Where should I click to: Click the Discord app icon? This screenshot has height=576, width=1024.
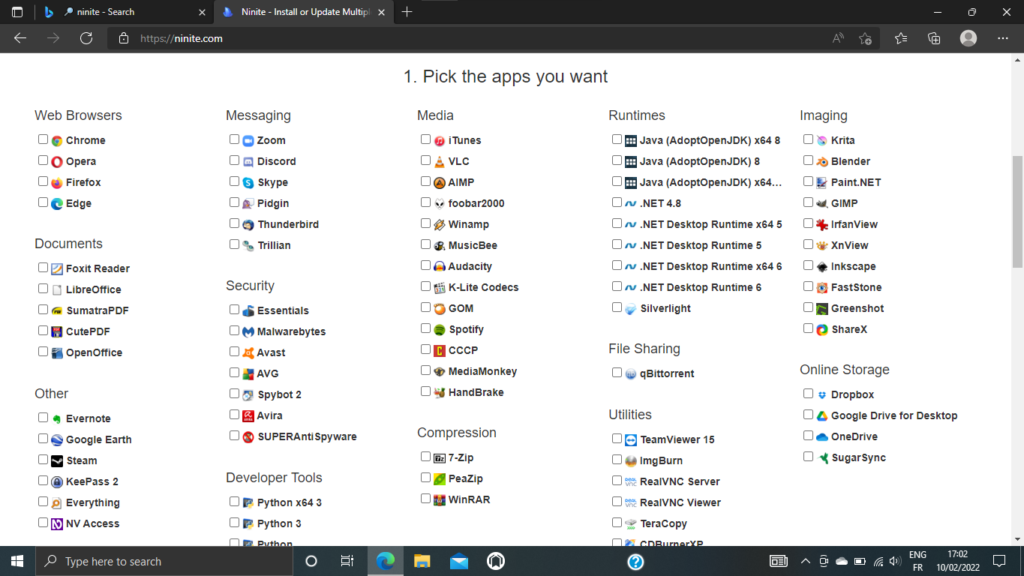tap(248, 161)
